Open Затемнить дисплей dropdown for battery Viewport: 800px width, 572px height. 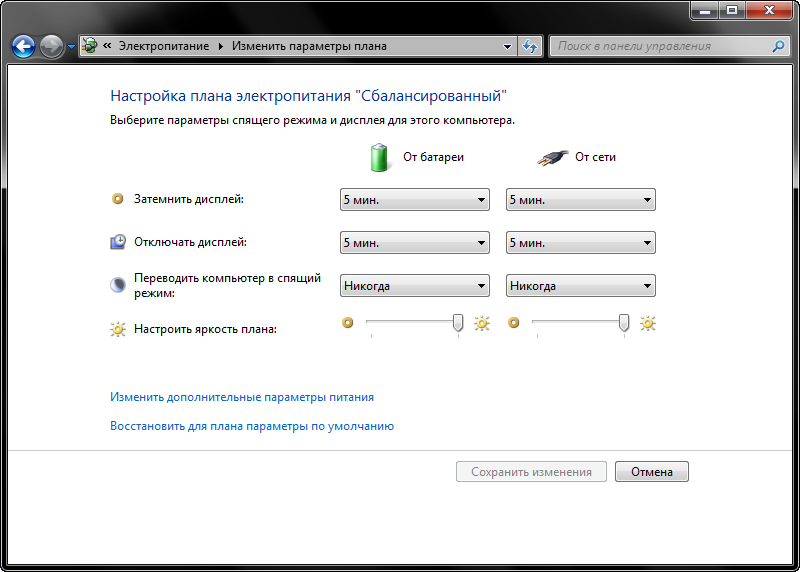(415, 200)
